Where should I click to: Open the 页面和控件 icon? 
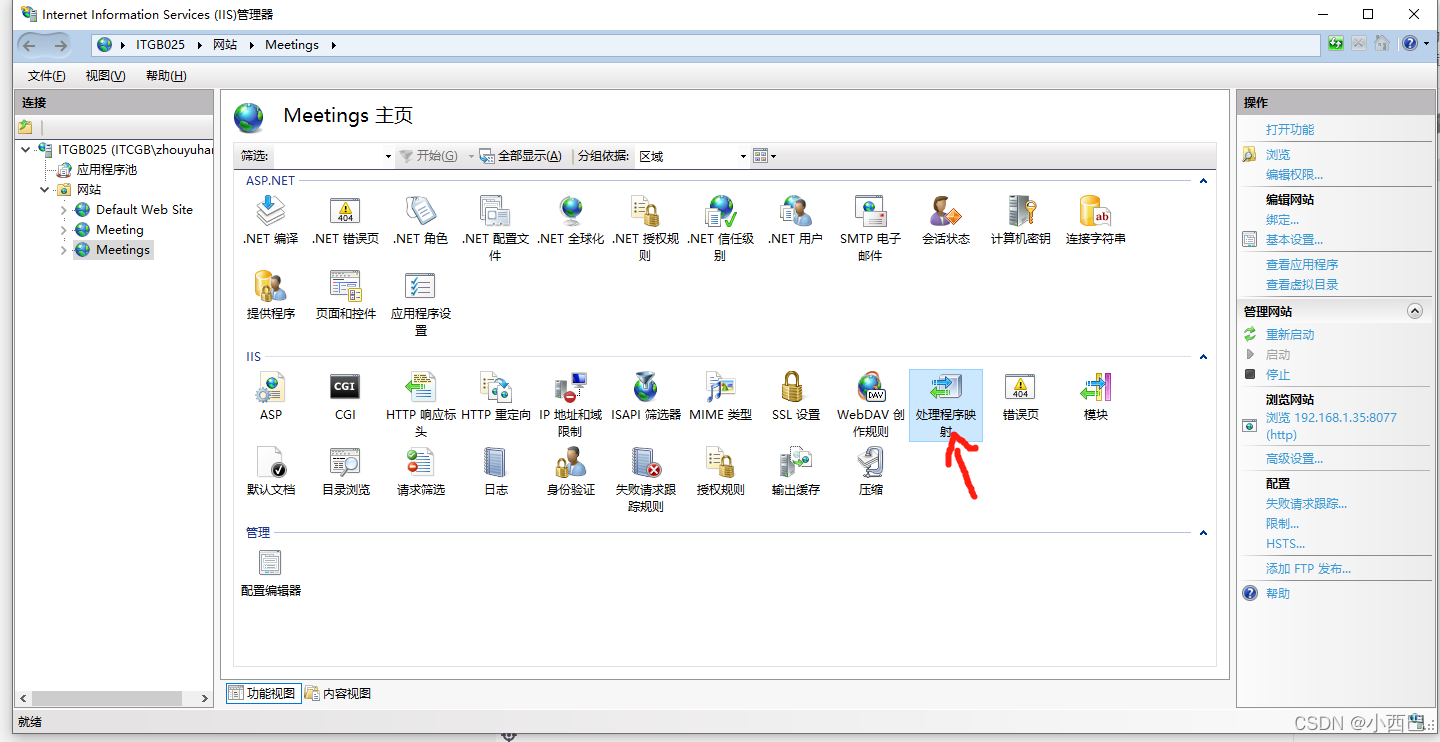point(345,295)
